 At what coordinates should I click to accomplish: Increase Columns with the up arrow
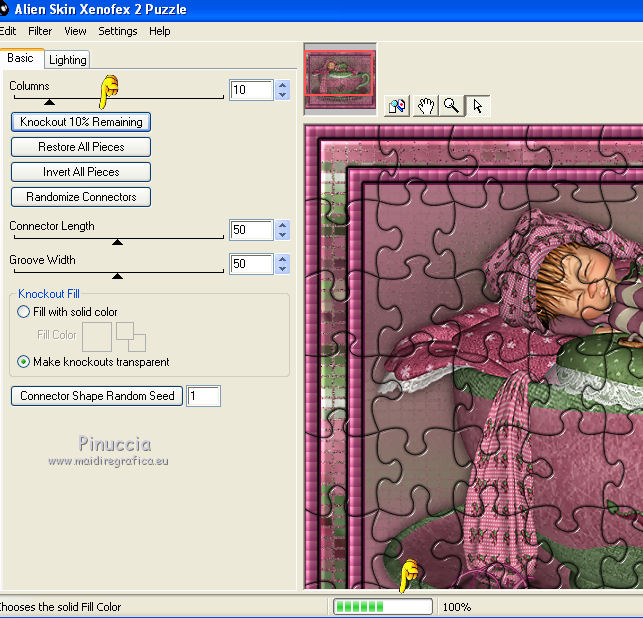coord(282,85)
